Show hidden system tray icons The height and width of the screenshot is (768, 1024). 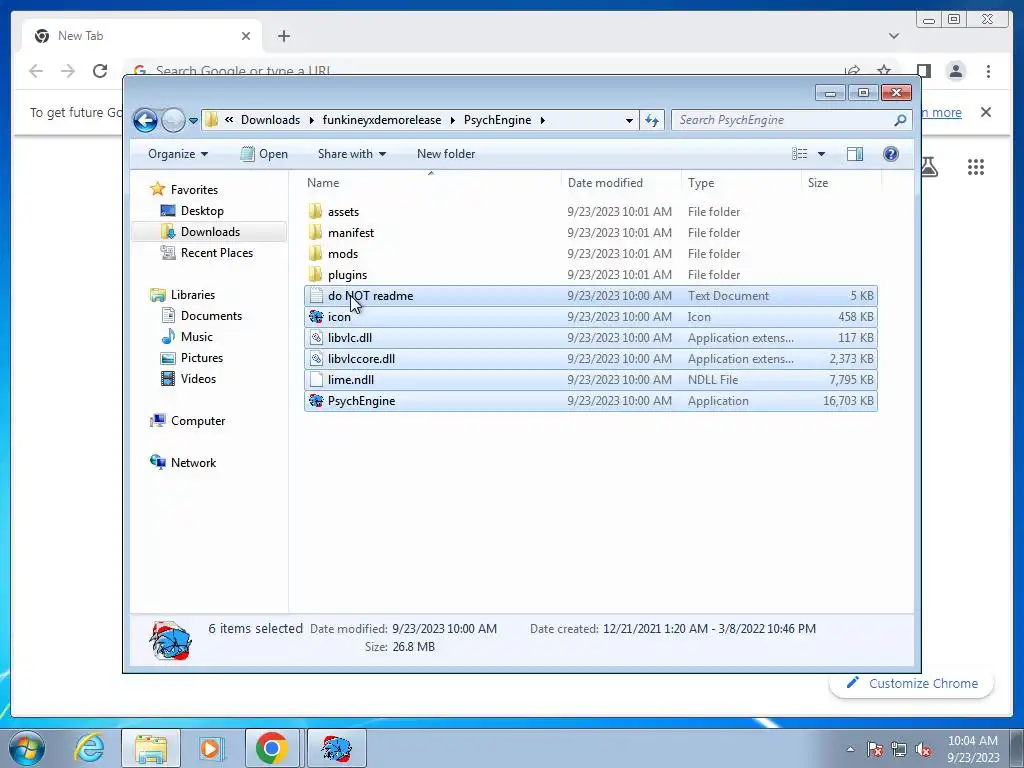tap(850, 749)
